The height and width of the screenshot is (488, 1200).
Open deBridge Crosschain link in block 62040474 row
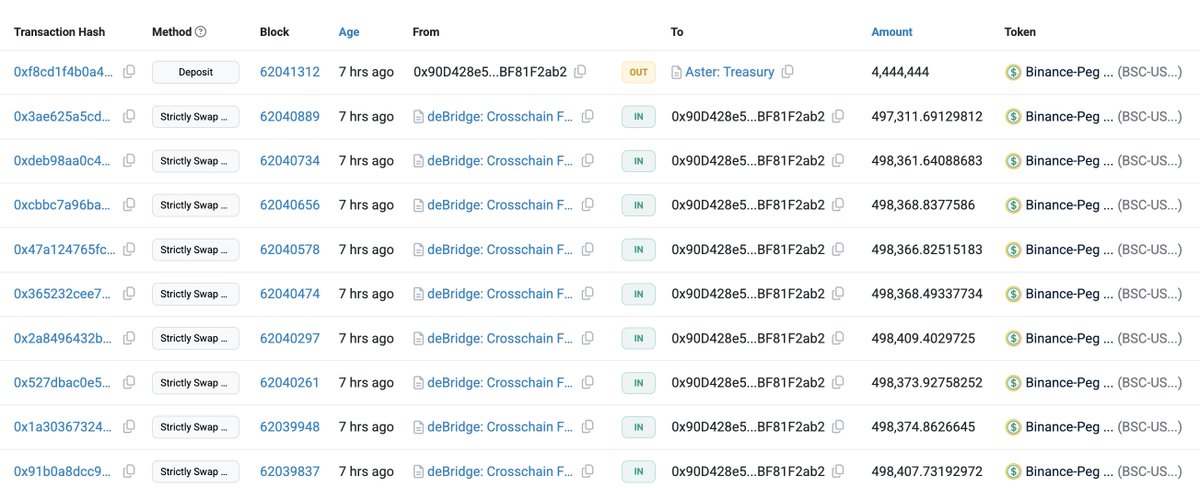[500, 294]
